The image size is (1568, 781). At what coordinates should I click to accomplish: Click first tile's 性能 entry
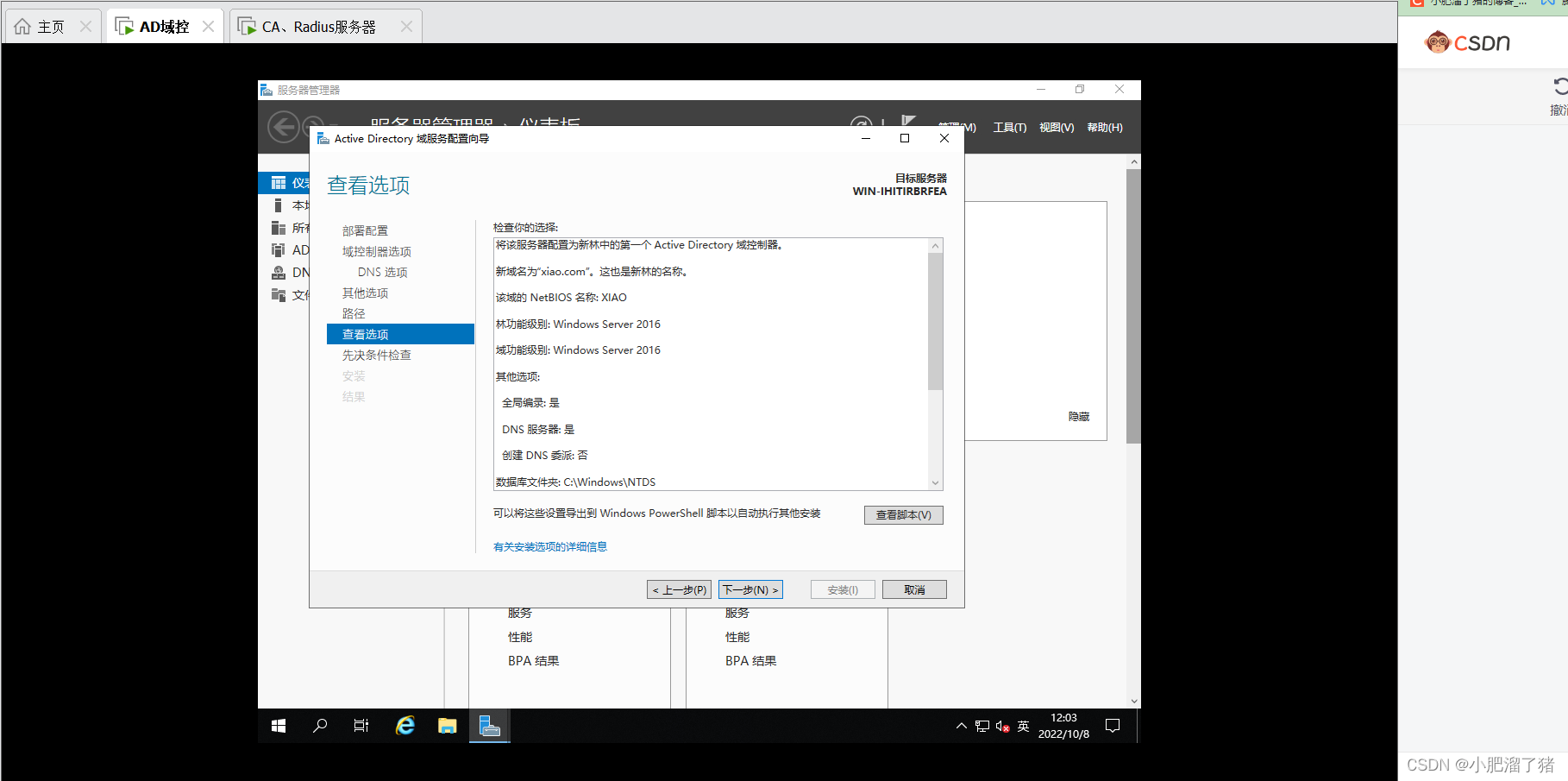520,637
